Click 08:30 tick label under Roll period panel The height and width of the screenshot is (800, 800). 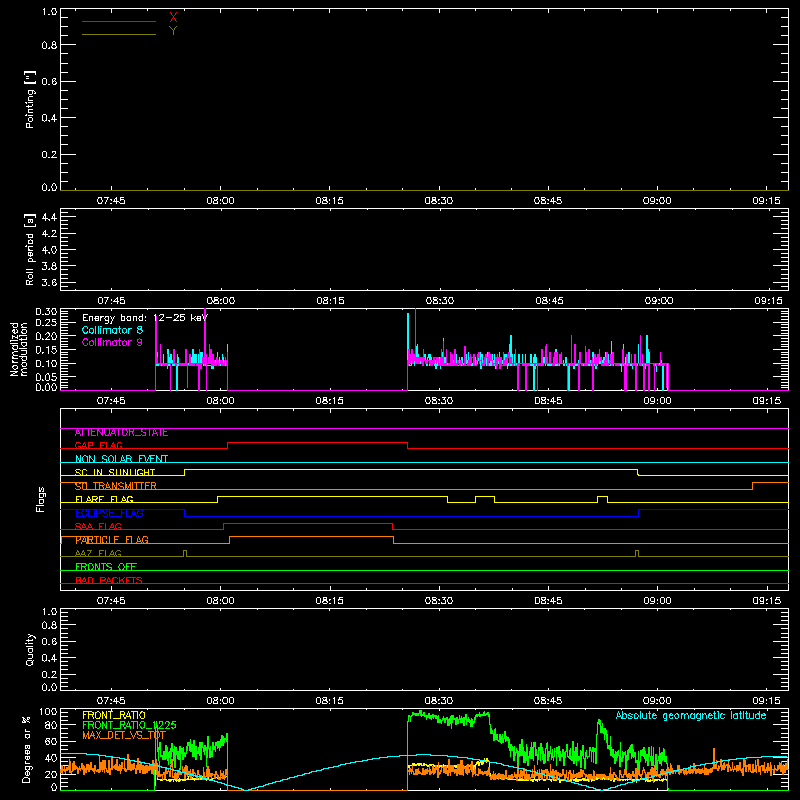[x=440, y=301]
